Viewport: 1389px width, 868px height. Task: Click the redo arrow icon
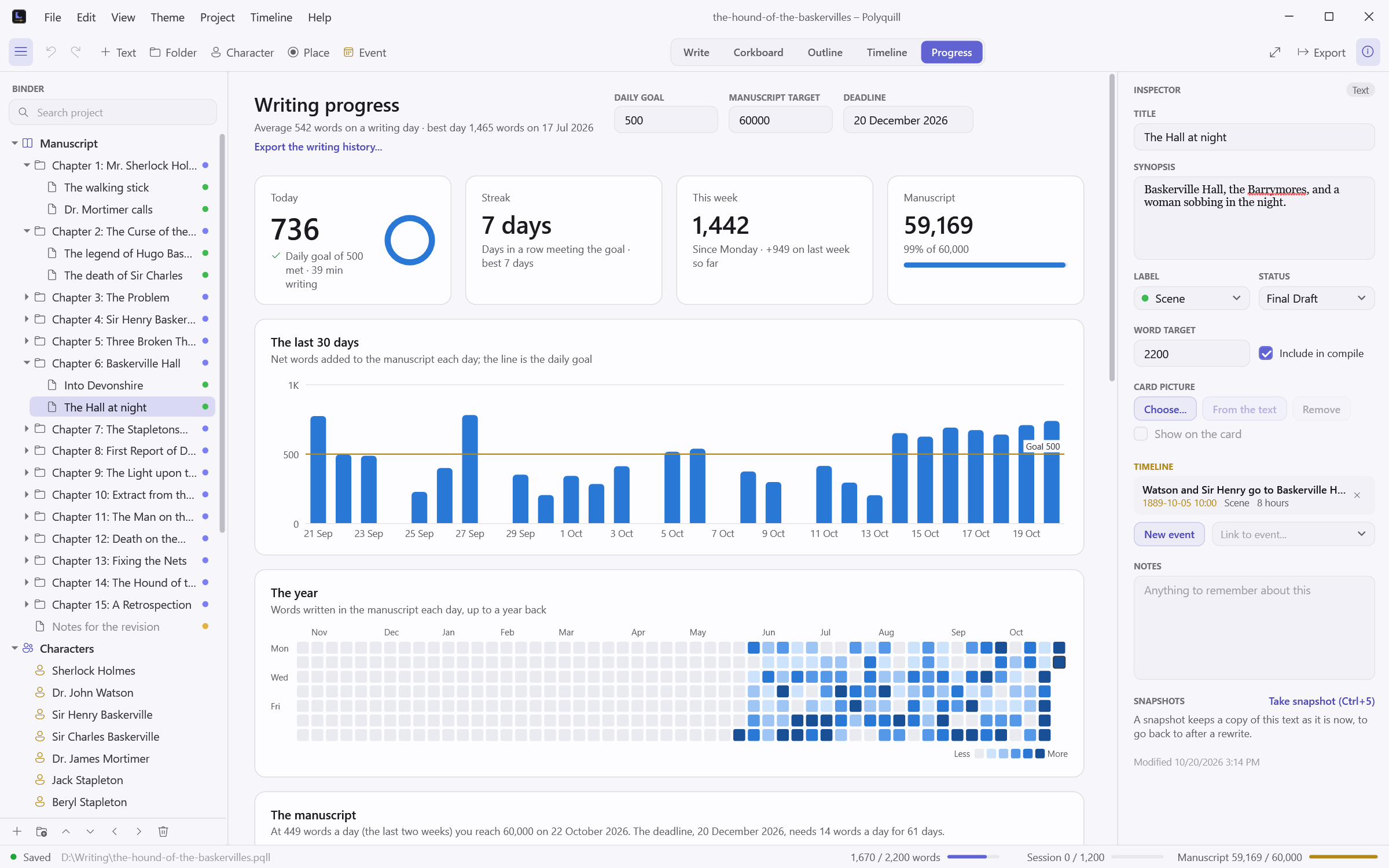click(x=76, y=52)
